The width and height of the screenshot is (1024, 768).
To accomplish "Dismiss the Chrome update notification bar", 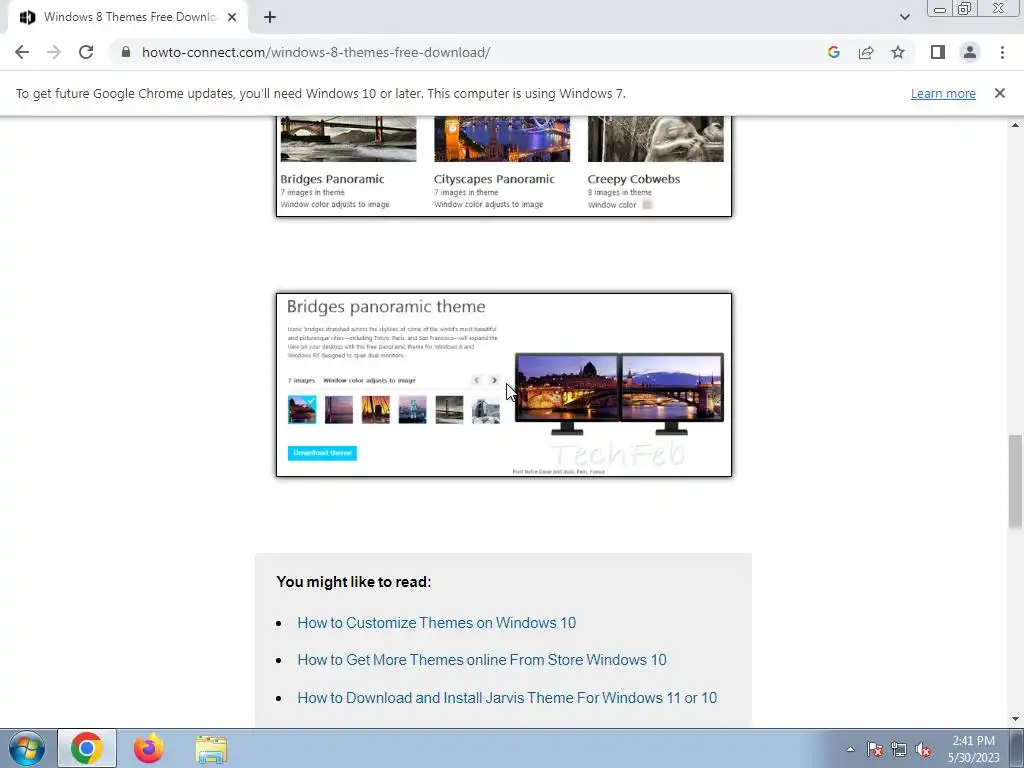I will click(999, 93).
